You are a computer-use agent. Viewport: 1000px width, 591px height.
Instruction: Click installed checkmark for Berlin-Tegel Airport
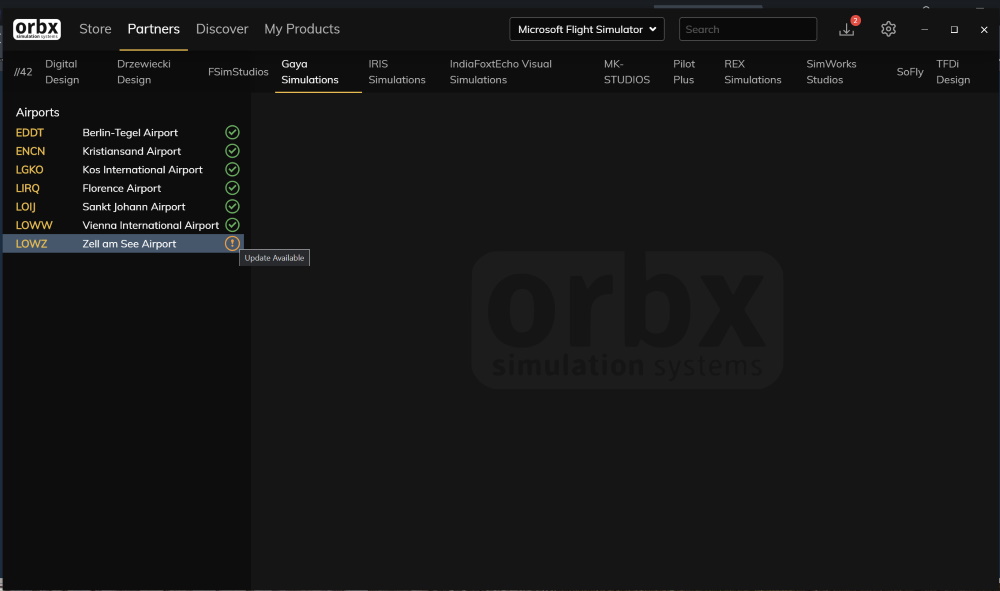(232, 132)
